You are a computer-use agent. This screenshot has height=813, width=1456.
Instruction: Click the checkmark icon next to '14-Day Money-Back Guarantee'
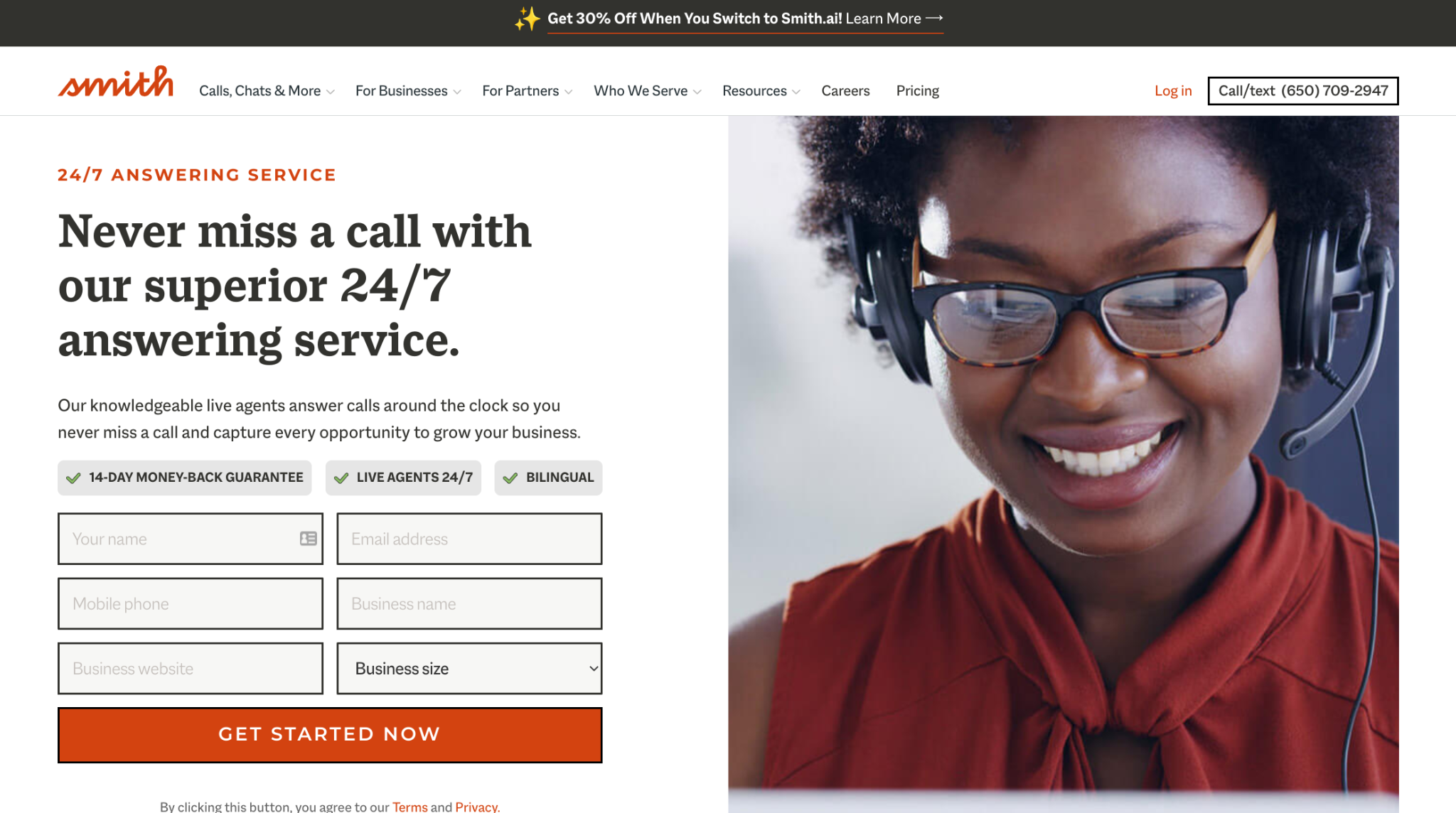pos(73,477)
